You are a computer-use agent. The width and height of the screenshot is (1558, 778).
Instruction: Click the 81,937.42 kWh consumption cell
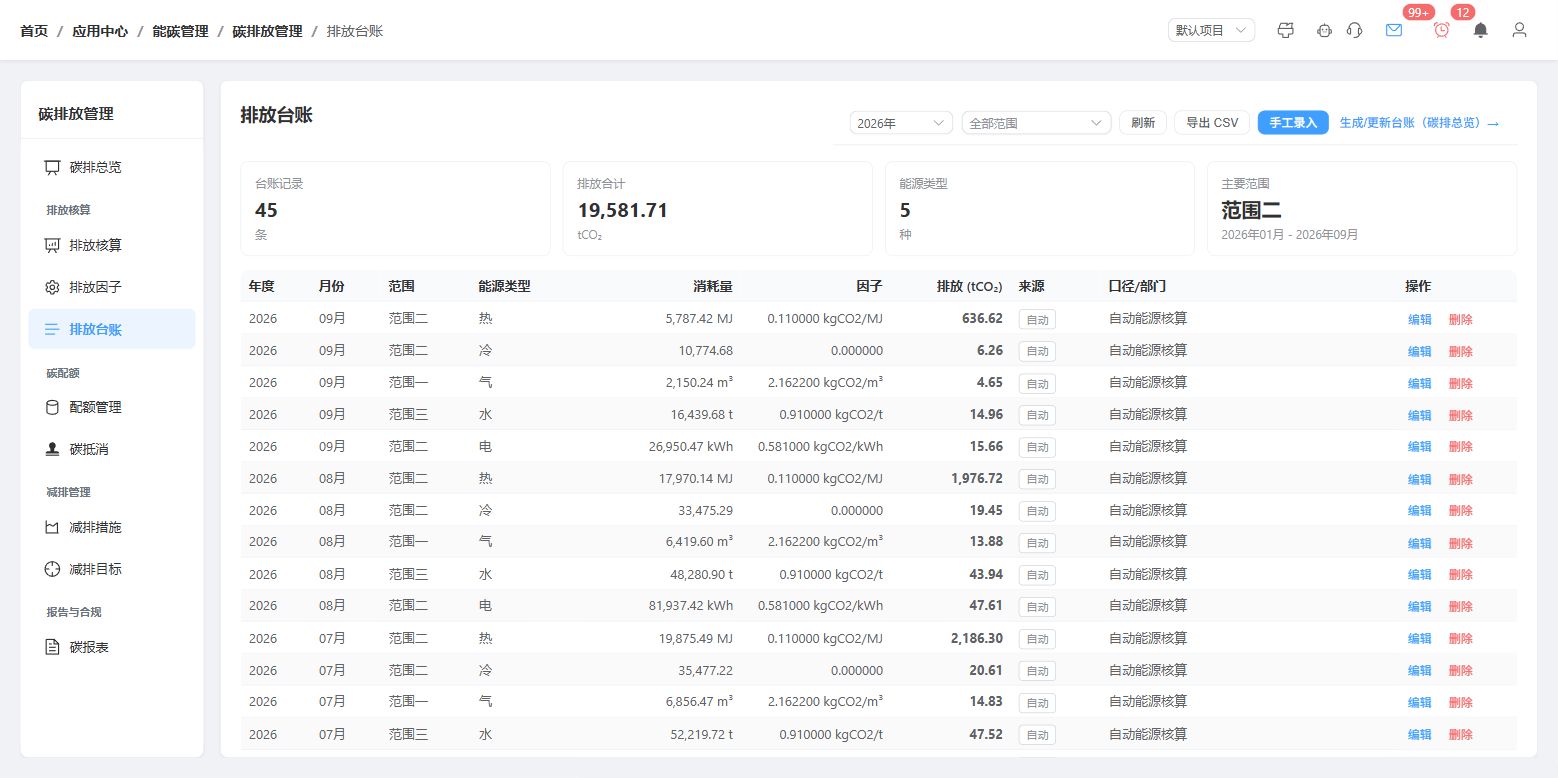pos(691,606)
